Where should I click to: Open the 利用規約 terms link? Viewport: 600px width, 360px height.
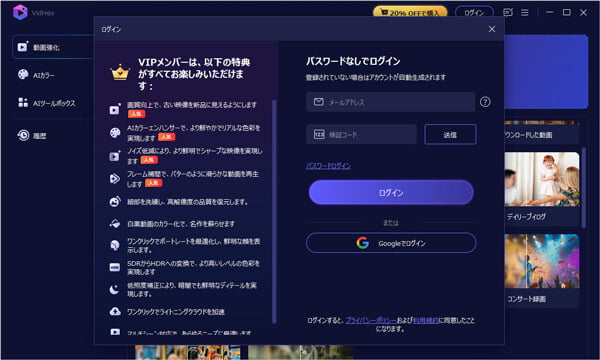click(x=426, y=320)
